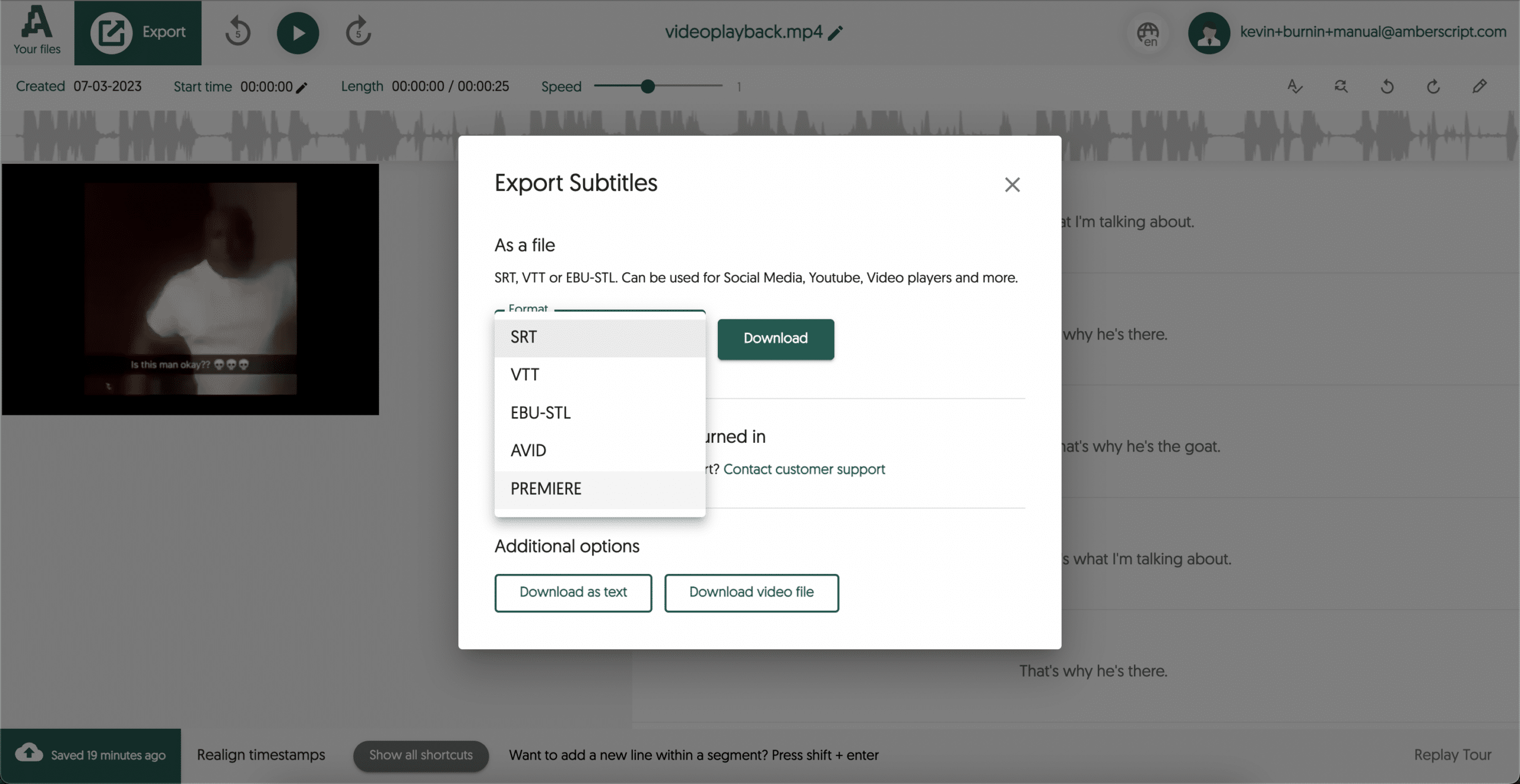Click Download as text button
Image resolution: width=1520 pixels, height=784 pixels.
click(x=573, y=592)
